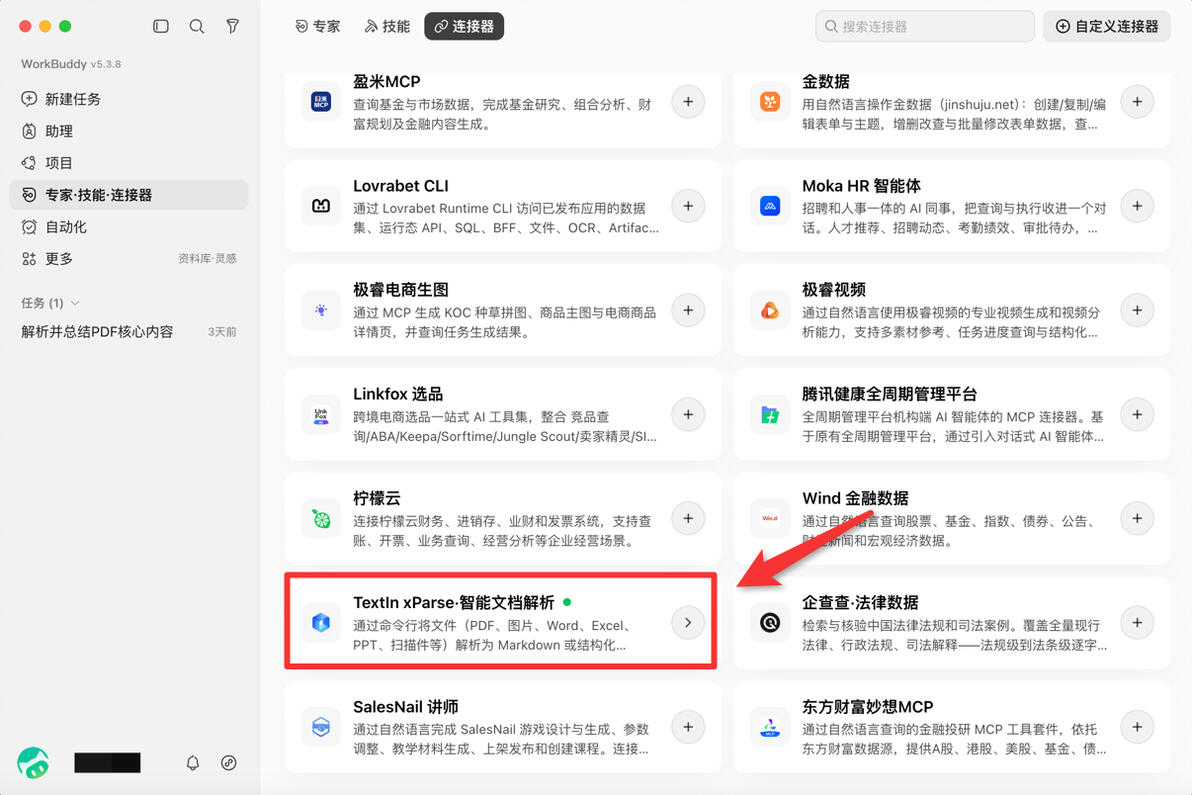Click the TextIn xParse·智能文档解析 title
Image resolution: width=1192 pixels, height=795 pixels.
(x=453, y=602)
